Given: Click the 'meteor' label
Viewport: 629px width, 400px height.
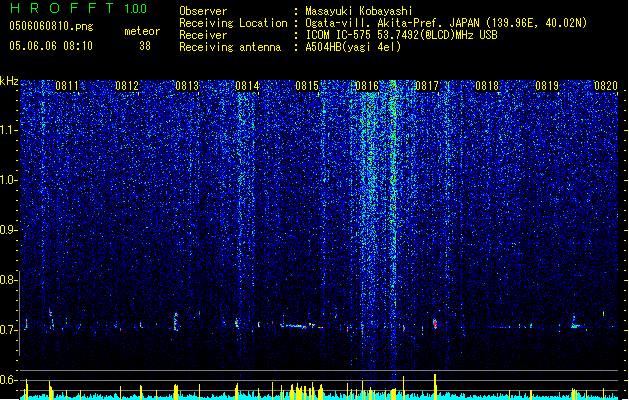Looking at the screenshot, I should (x=142, y=31).
